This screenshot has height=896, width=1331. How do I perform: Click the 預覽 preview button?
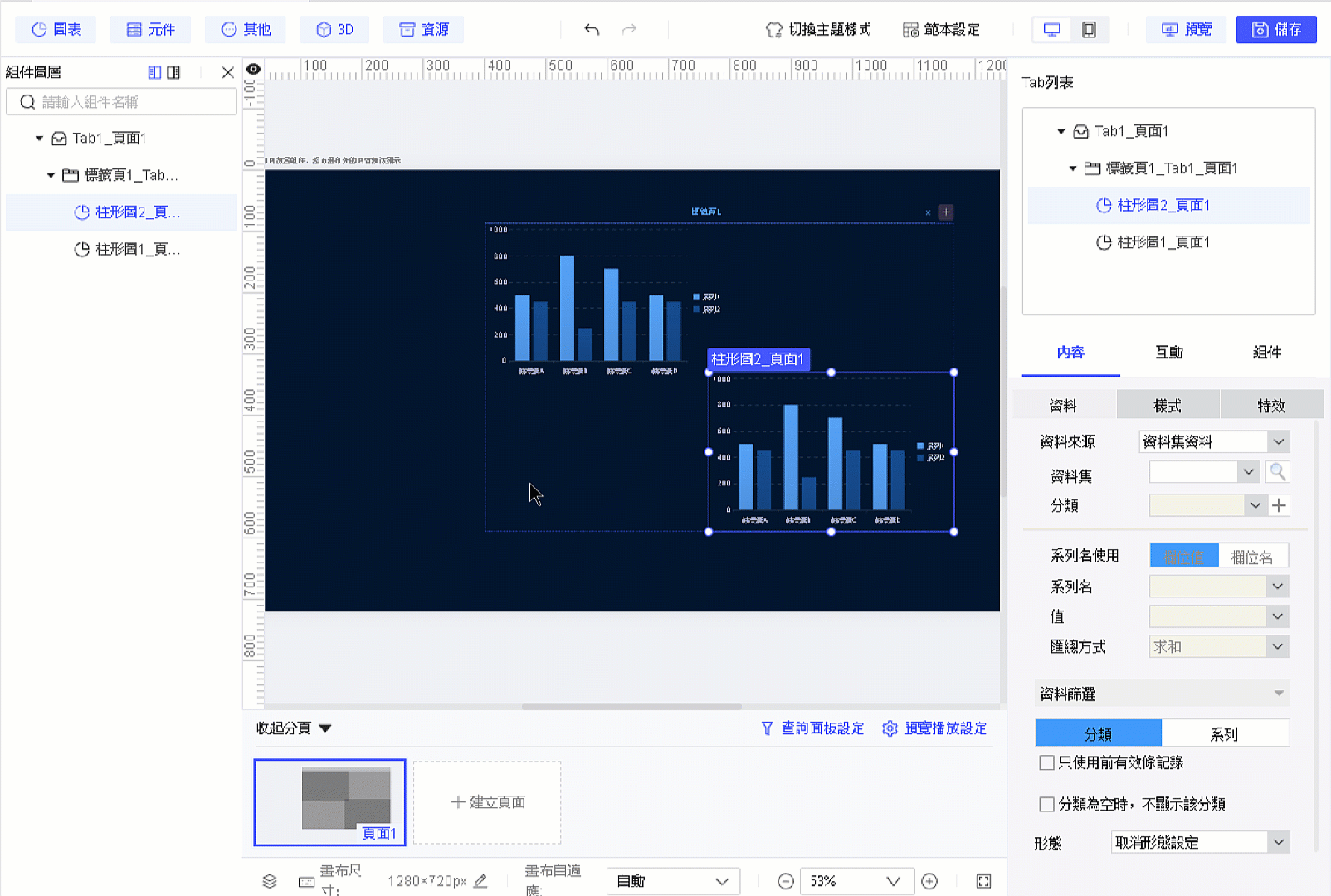pyautogui.click(x=1187, y=30)
